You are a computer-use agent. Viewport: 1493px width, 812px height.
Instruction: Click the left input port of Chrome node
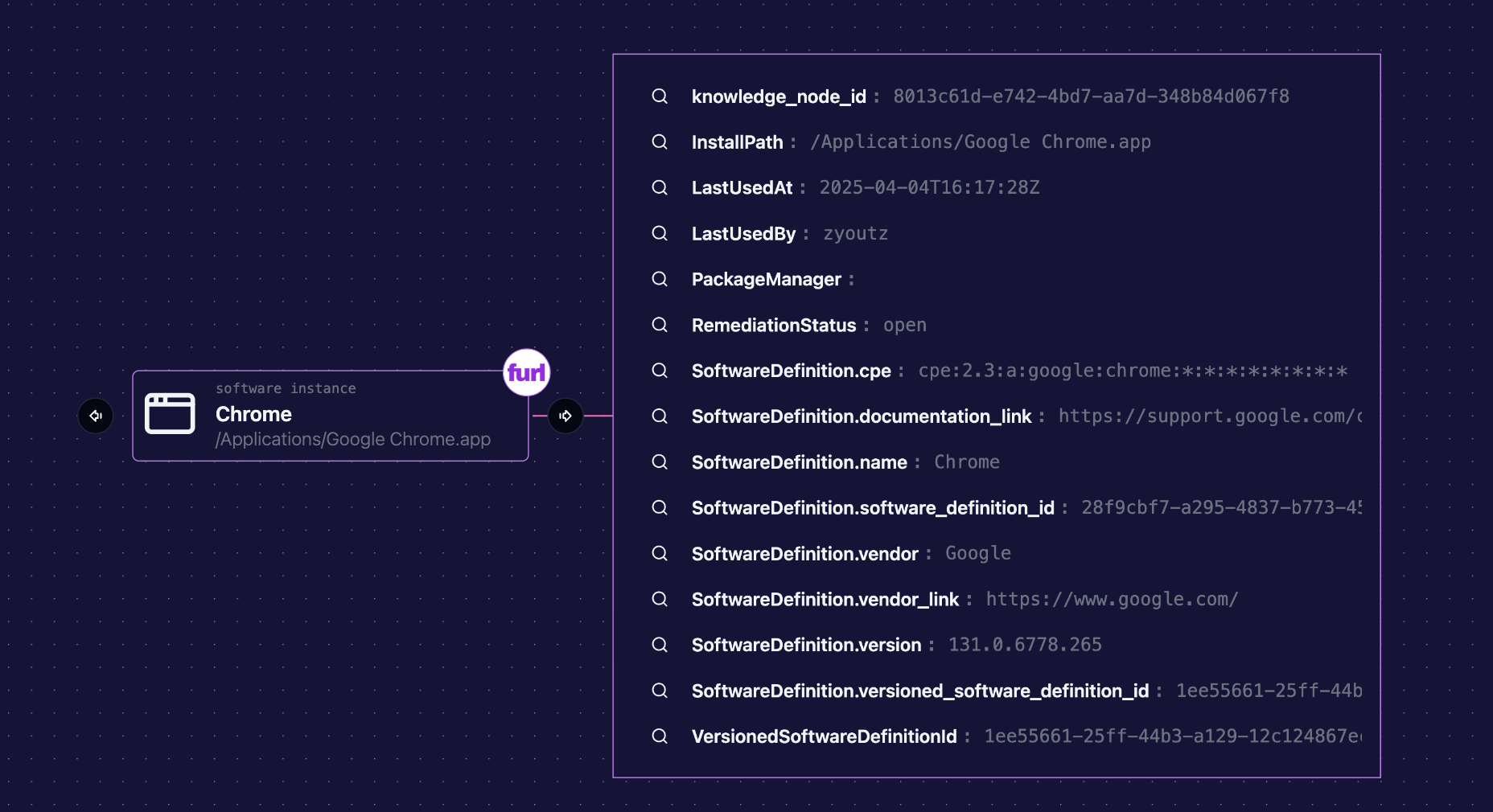[x=96, y=416]
